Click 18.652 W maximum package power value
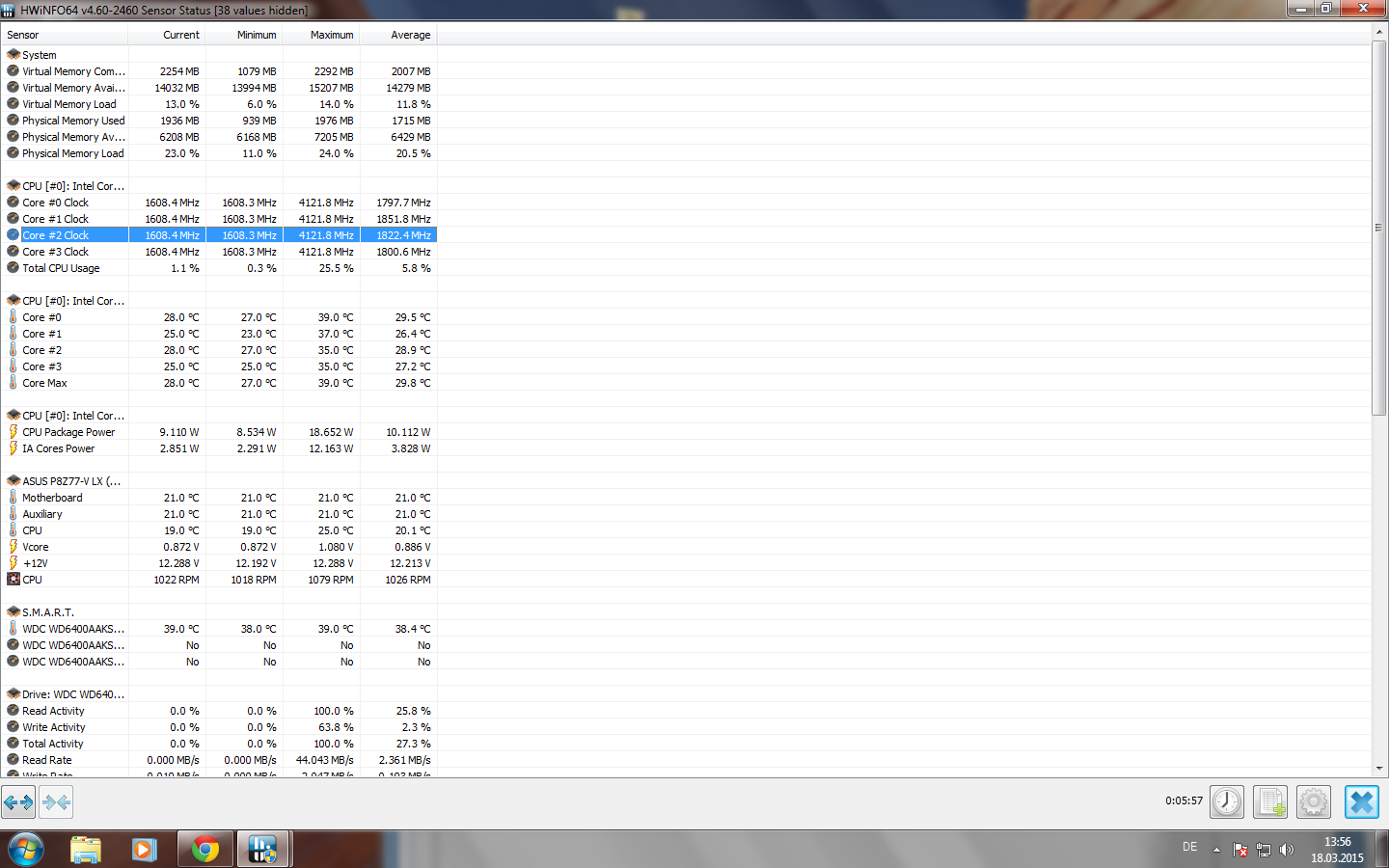Image resolution: width=1389 pixels, height=868 pixels. point(331,432)
